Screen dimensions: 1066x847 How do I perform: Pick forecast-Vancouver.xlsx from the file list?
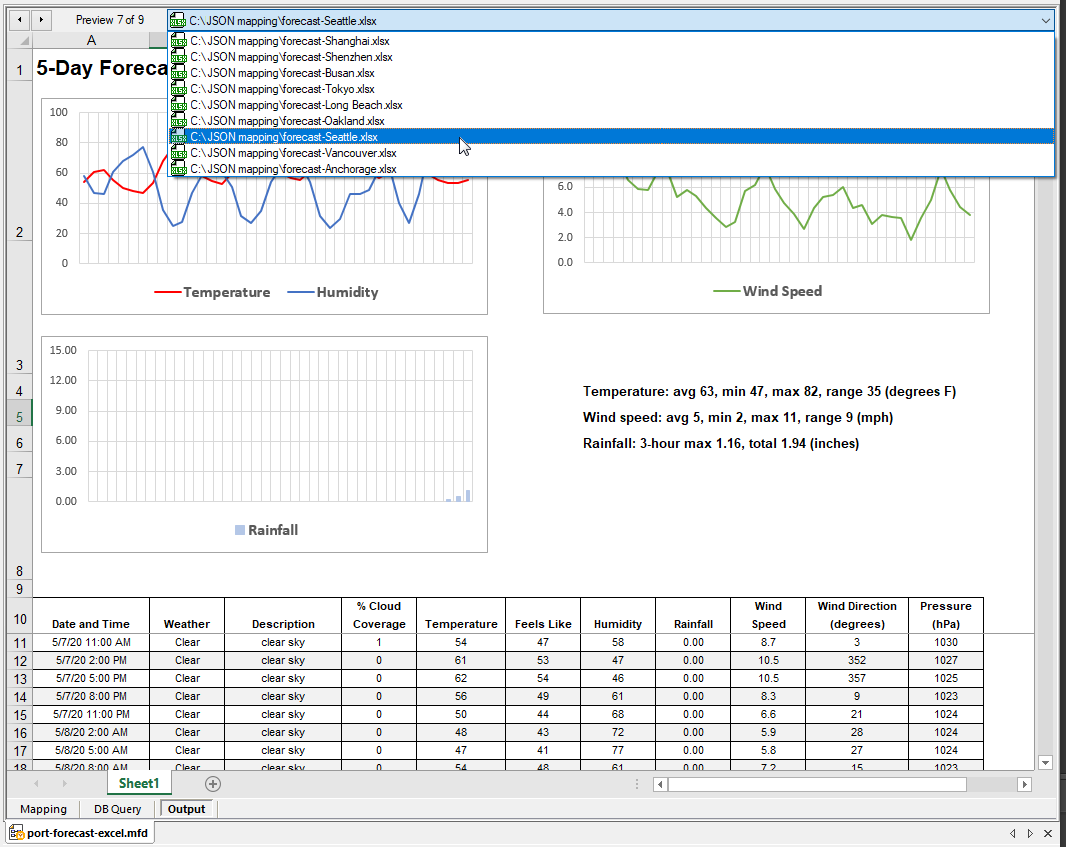(293, 153)
